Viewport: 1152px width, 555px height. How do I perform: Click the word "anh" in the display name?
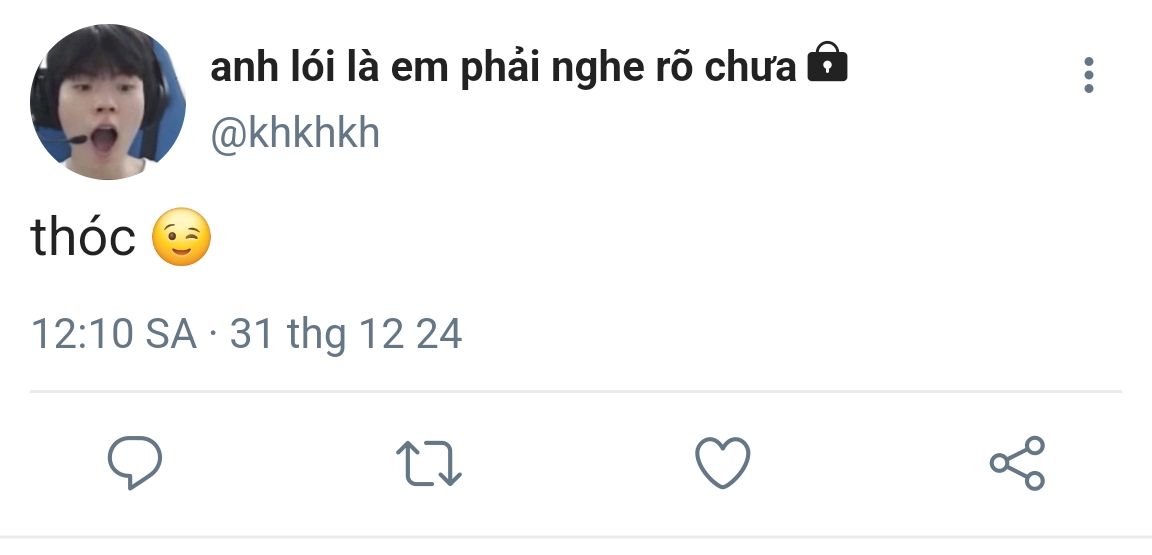[x=241, y=68]
